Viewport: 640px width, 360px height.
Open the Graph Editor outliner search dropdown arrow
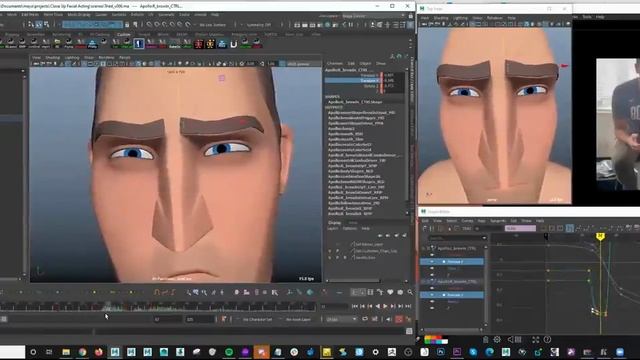pyautogui.click(x=484, y=238)
